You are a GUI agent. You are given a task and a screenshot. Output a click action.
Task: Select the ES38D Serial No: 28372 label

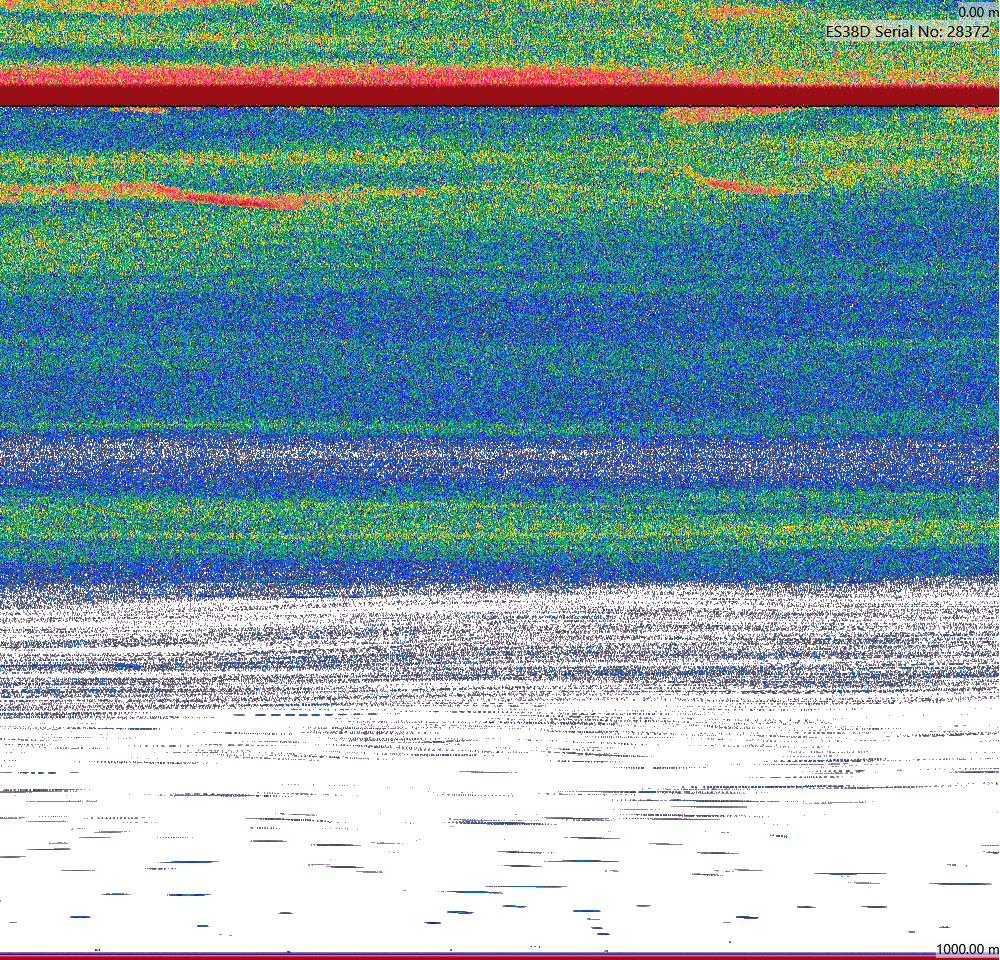[x=907, y=31]
